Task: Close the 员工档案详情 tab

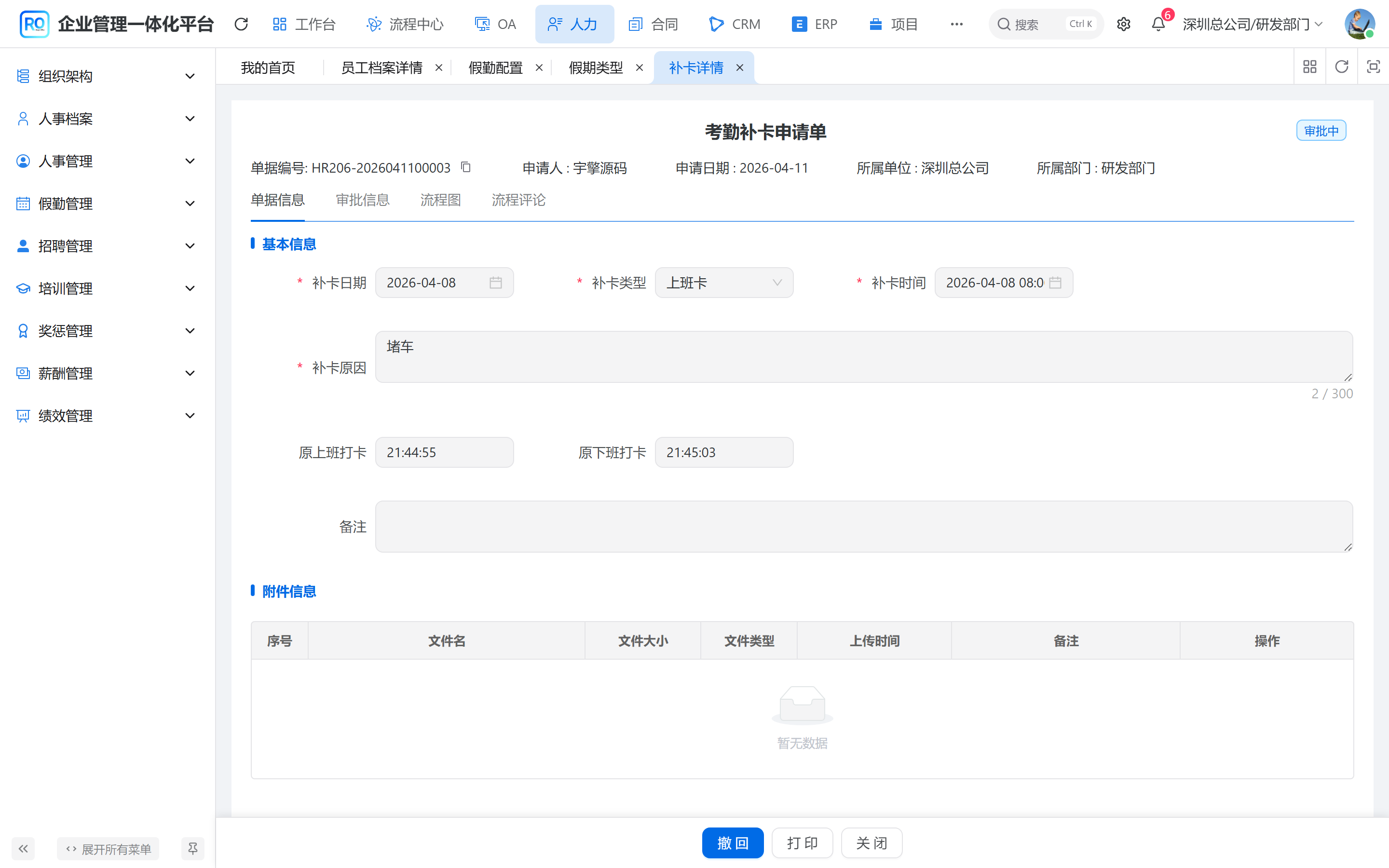Action: pyautogui.click(x=438, y=68)
